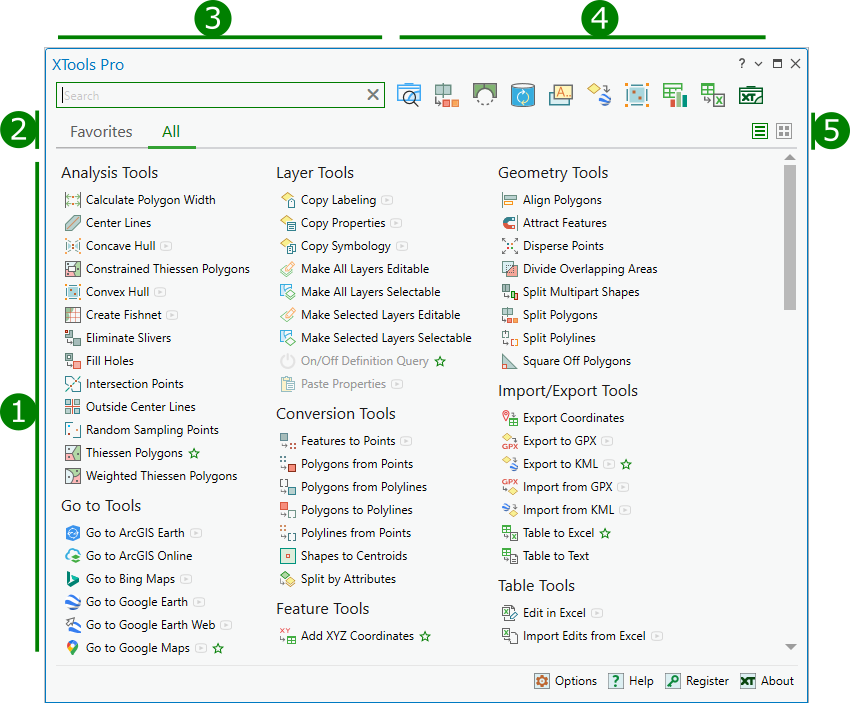Open the Favorites tab

(101, 132)
